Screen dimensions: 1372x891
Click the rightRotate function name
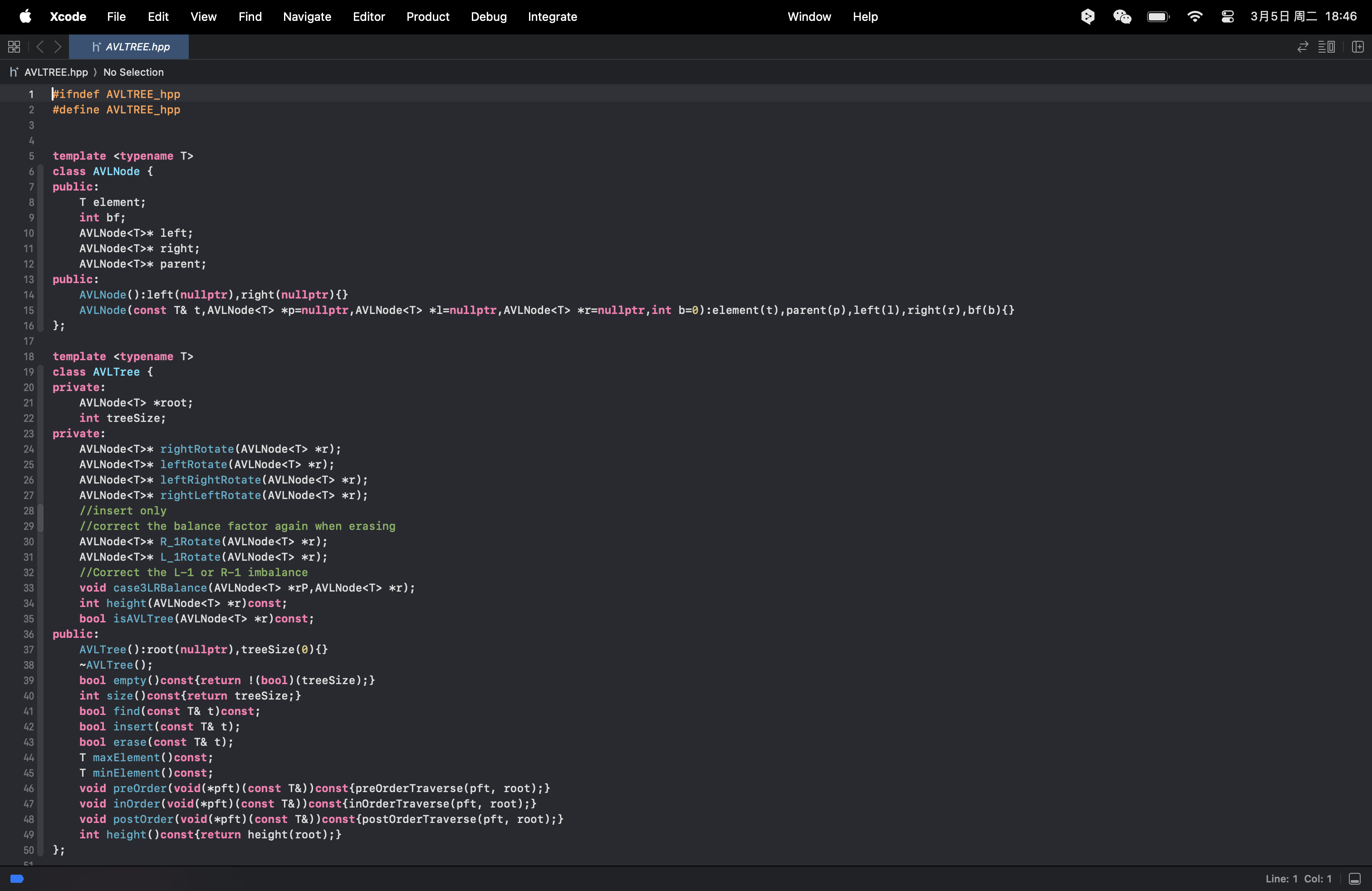tap(197, 449)
